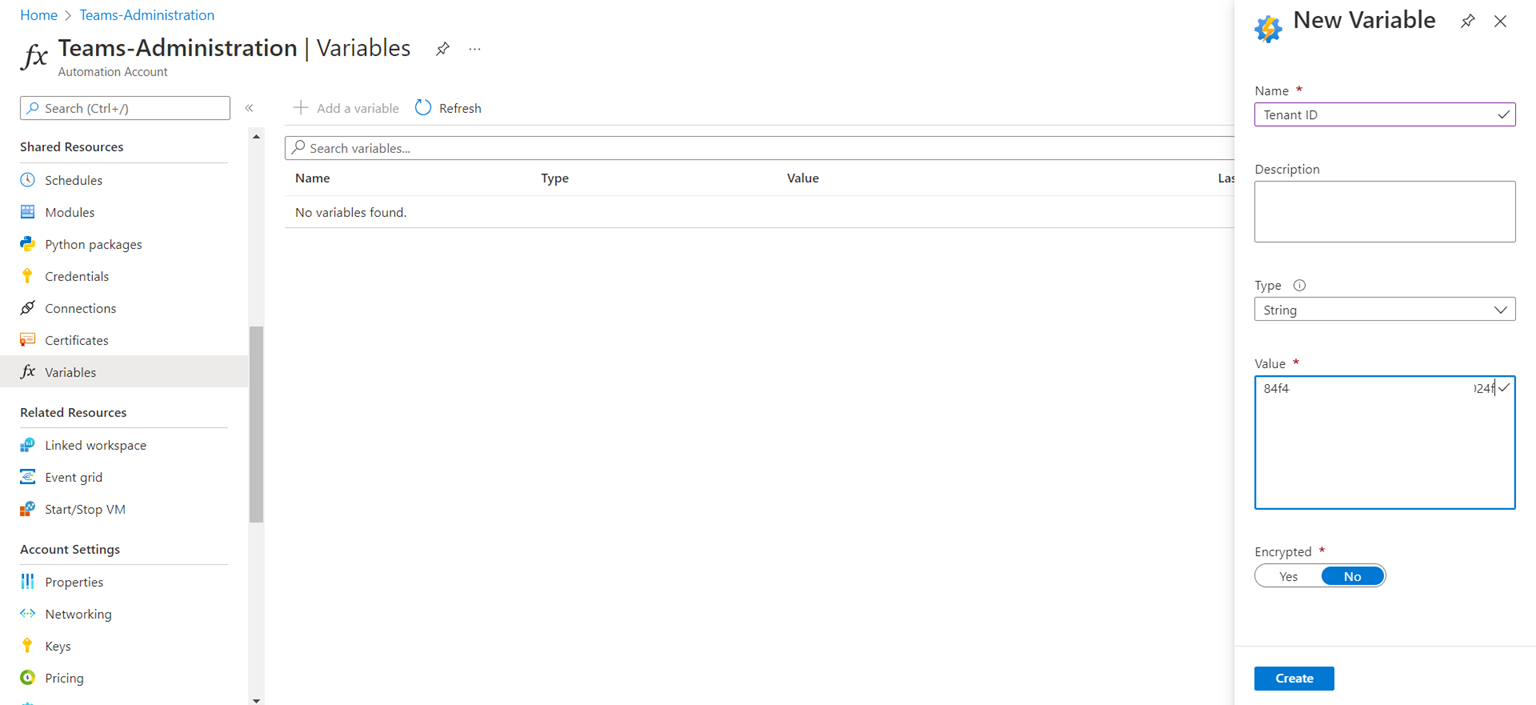Screen dimensions: 1536x705
Task: Set Encrypted toggle to Yes
Action: (x=1288, y=576)
